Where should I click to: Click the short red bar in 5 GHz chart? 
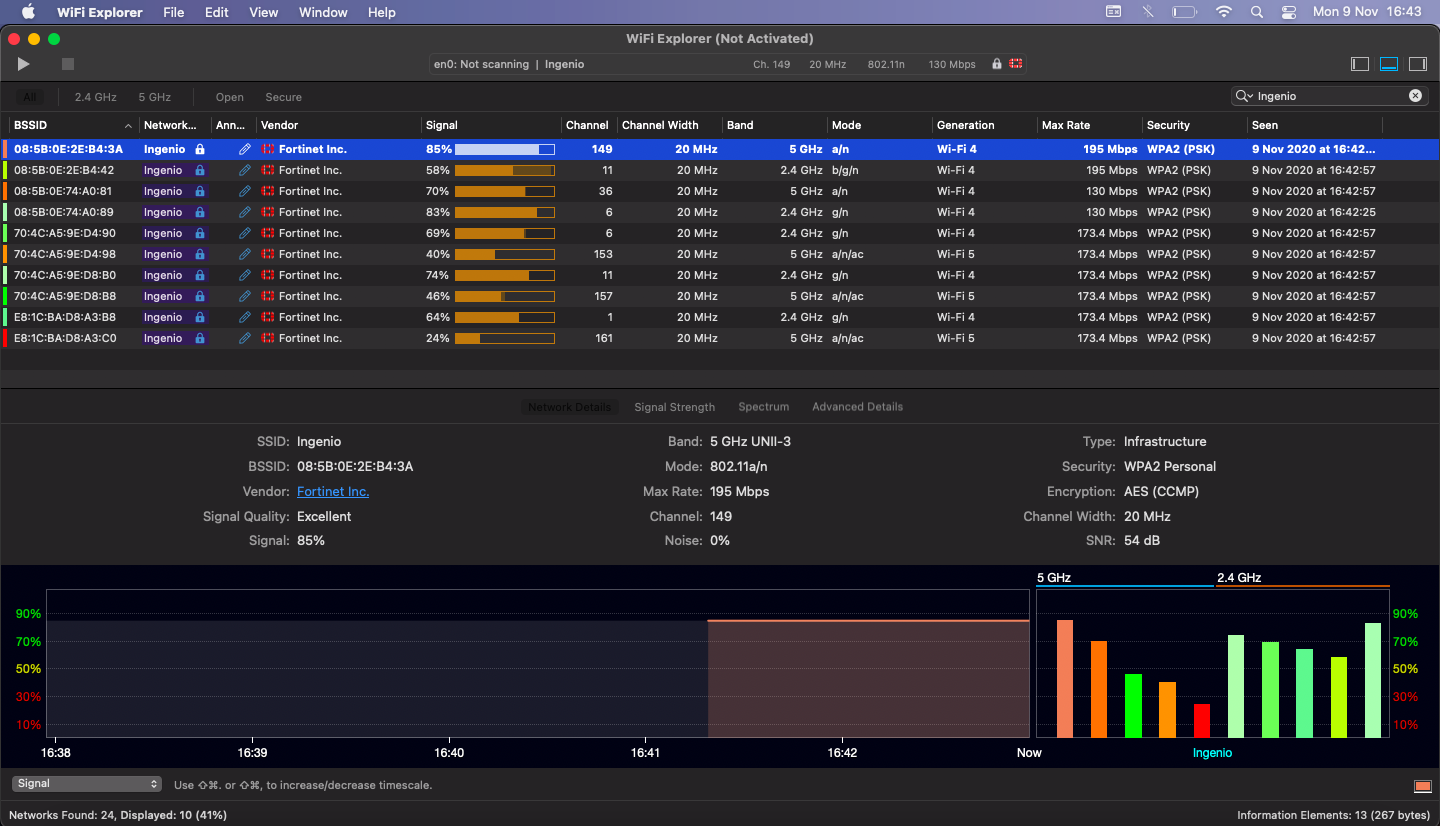point(1201,720)
